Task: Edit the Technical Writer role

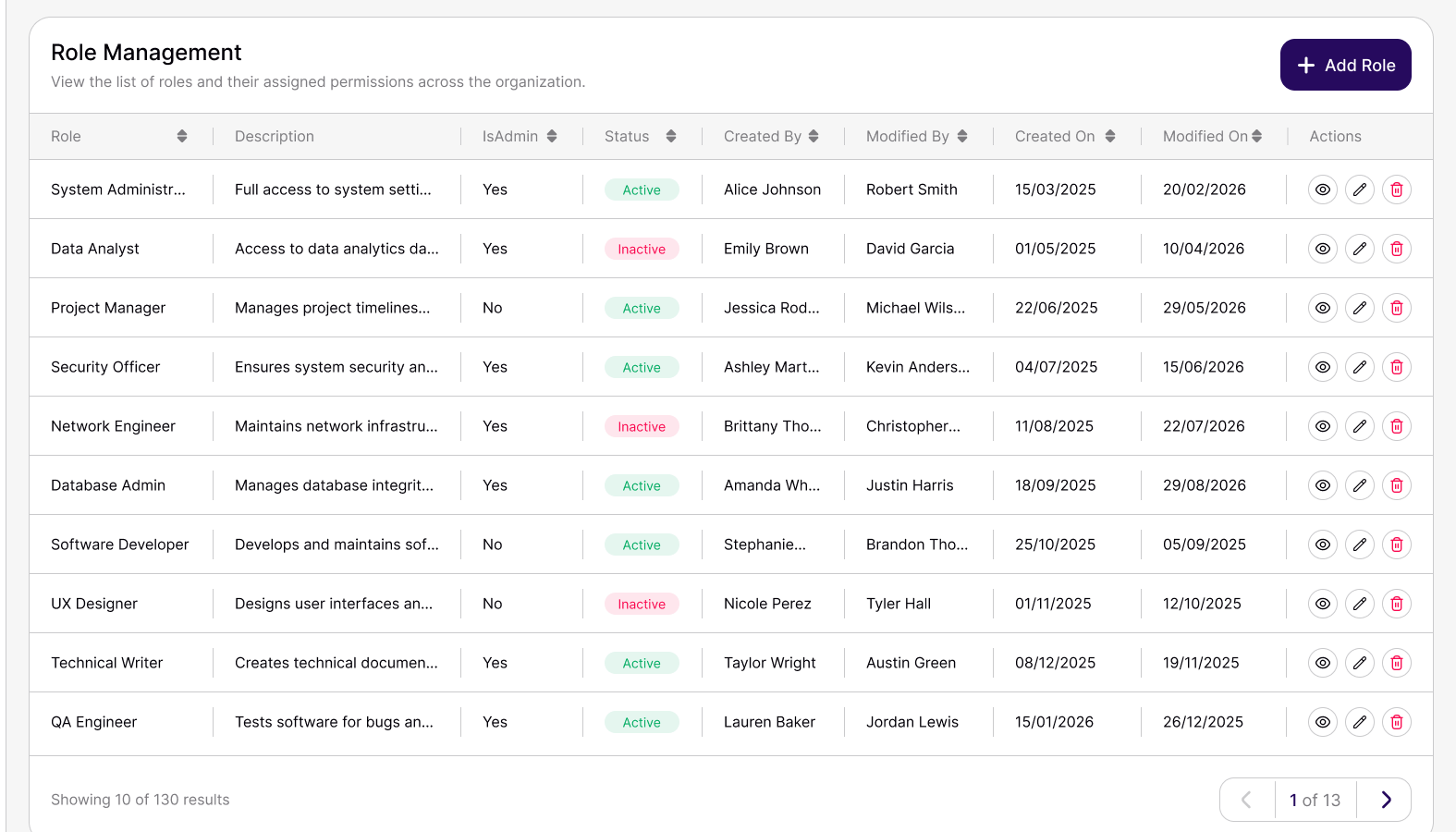Action: point(1360,663)
